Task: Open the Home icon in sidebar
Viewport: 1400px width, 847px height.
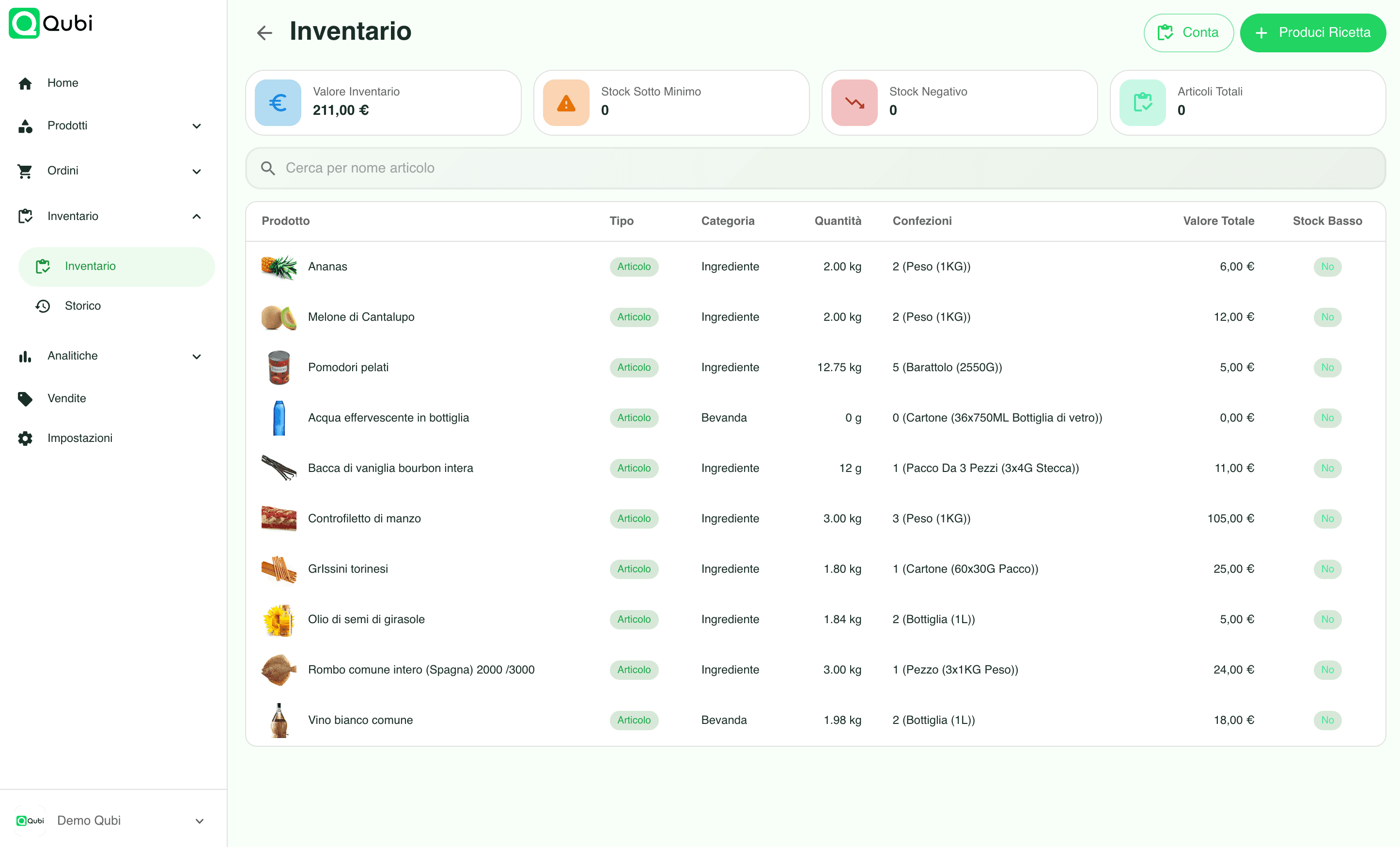Action: (25, 83)
